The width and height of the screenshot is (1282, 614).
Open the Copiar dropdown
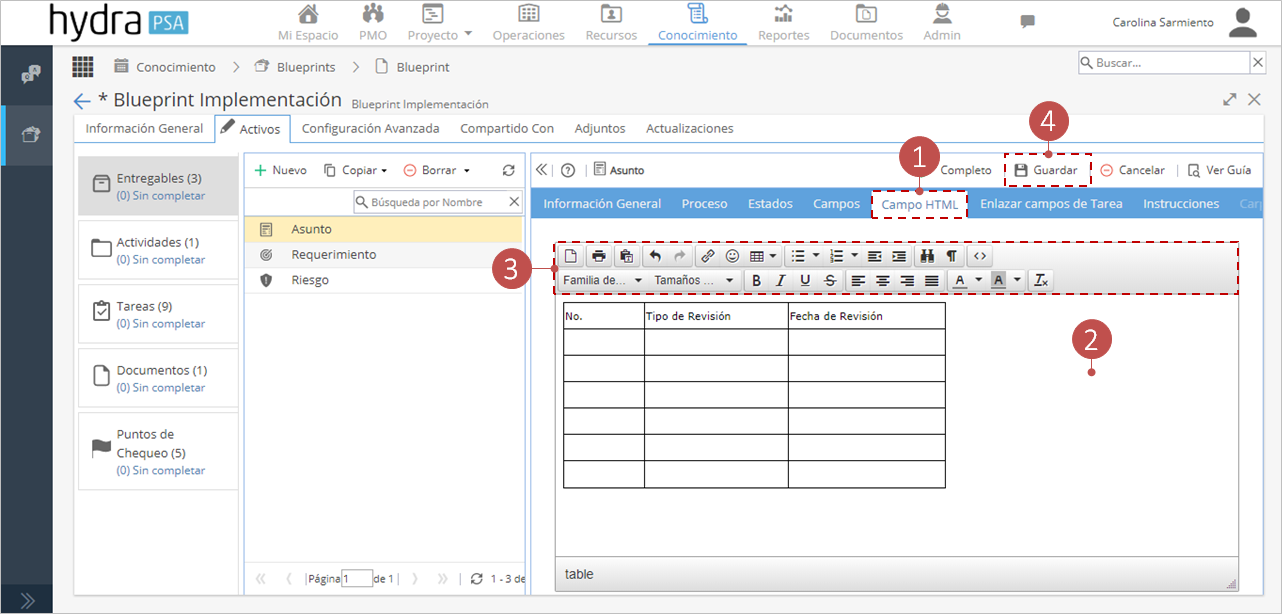pyautogui.click(x=355, y=170)
